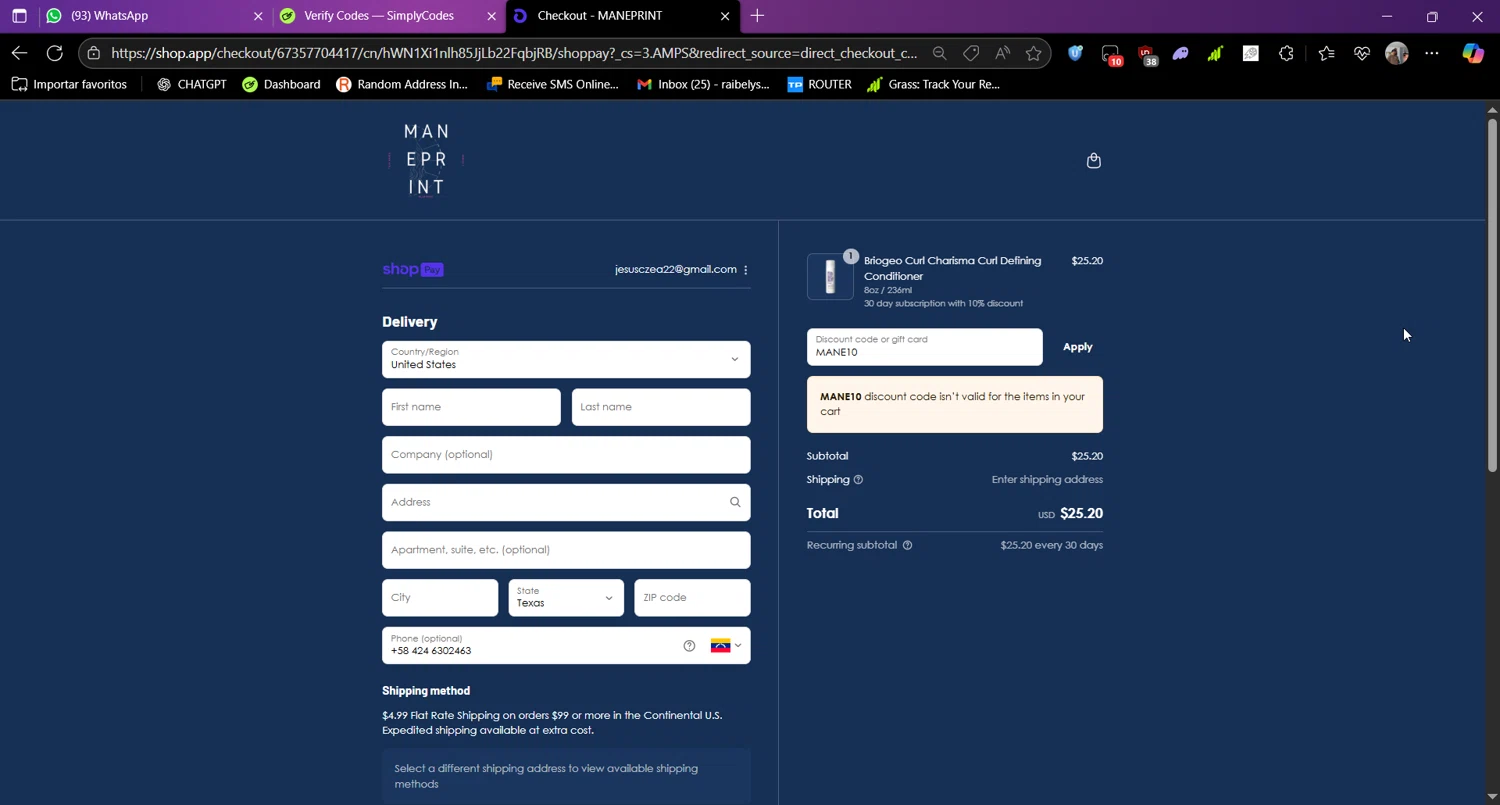Focus the ZIP code field
Image resolution: width=1500 pixels, height=805 pixels.
(692, 598)
